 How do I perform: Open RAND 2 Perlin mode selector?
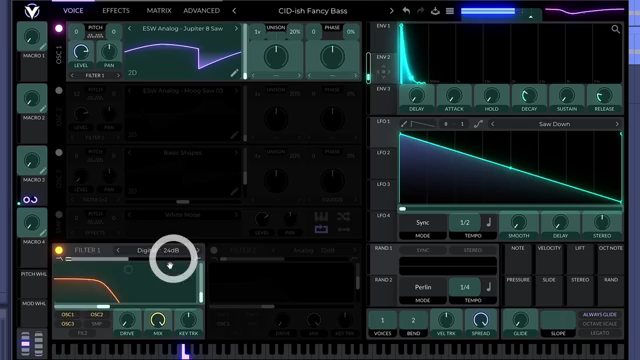[x=422, y=287]
